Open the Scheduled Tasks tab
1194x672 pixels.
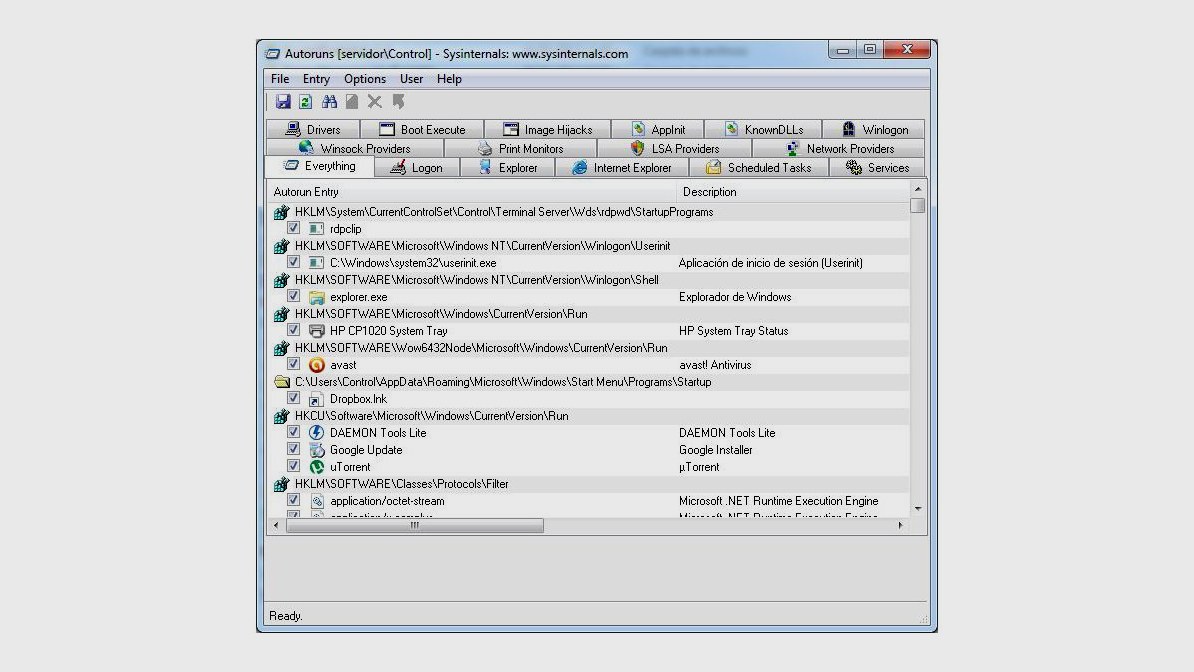coord(758,168)
